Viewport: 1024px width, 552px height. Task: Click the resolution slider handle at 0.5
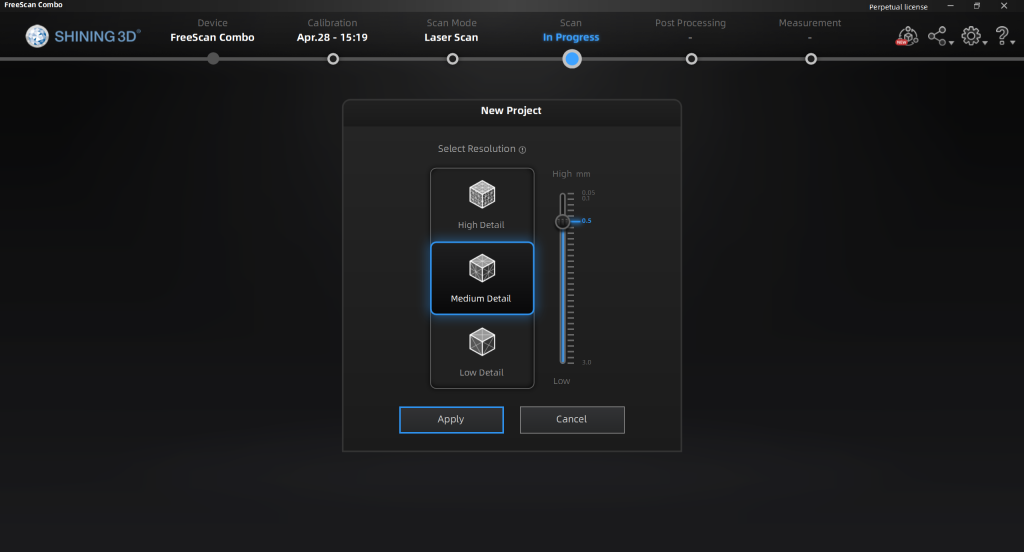[x=562, y=221]
